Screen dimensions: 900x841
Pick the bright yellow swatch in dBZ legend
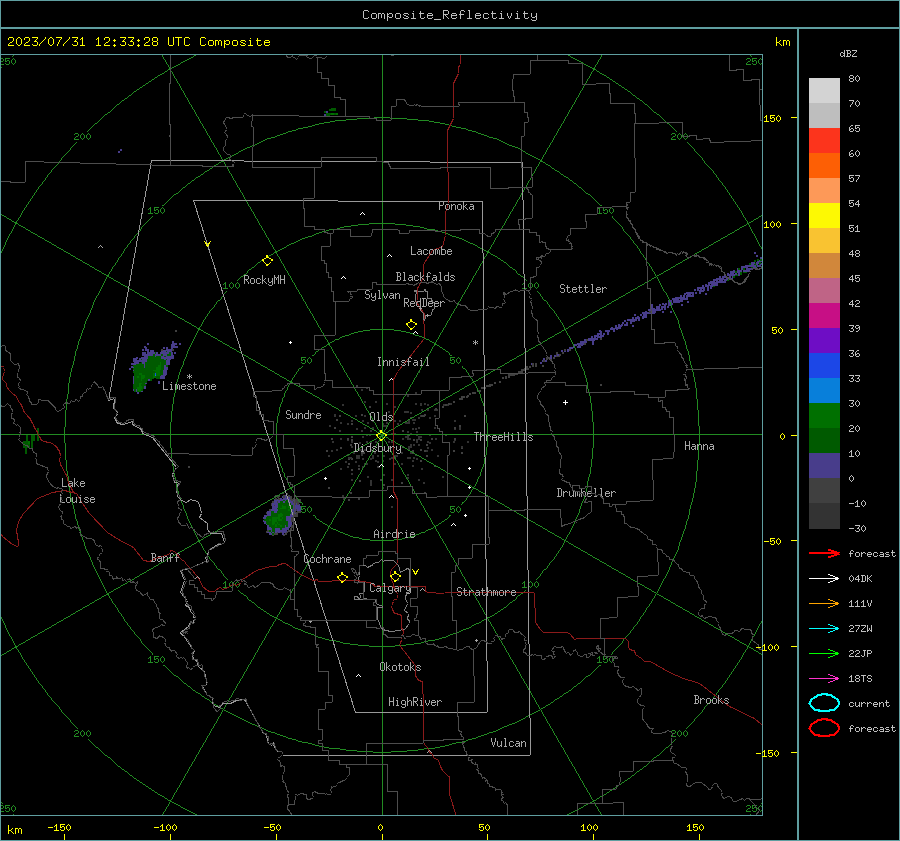[x=824, y=215]
